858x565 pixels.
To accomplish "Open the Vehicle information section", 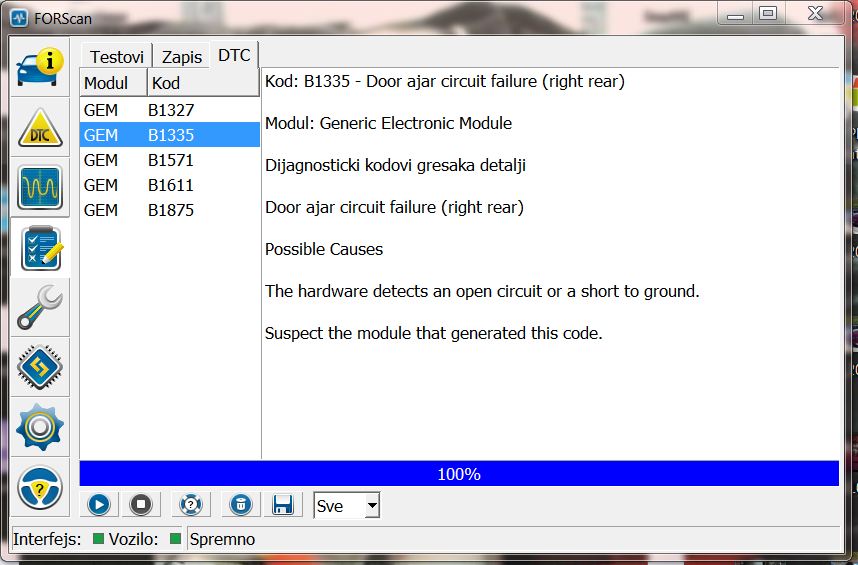I will 40,68.
